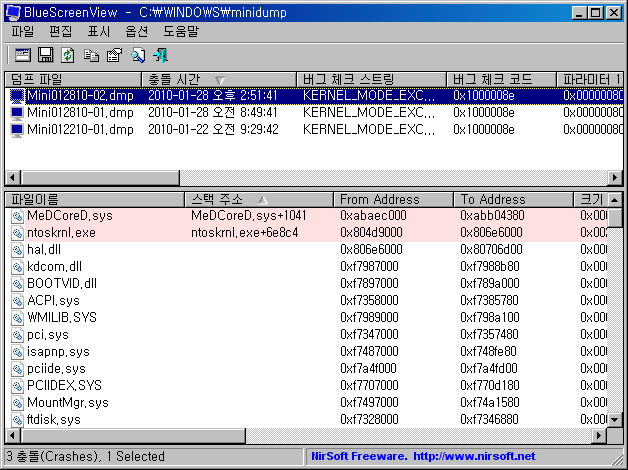Viewport: 628px width, 470px height.
Task: Select MeDCoreD.sys file name
Action: (x=70, y=216)
